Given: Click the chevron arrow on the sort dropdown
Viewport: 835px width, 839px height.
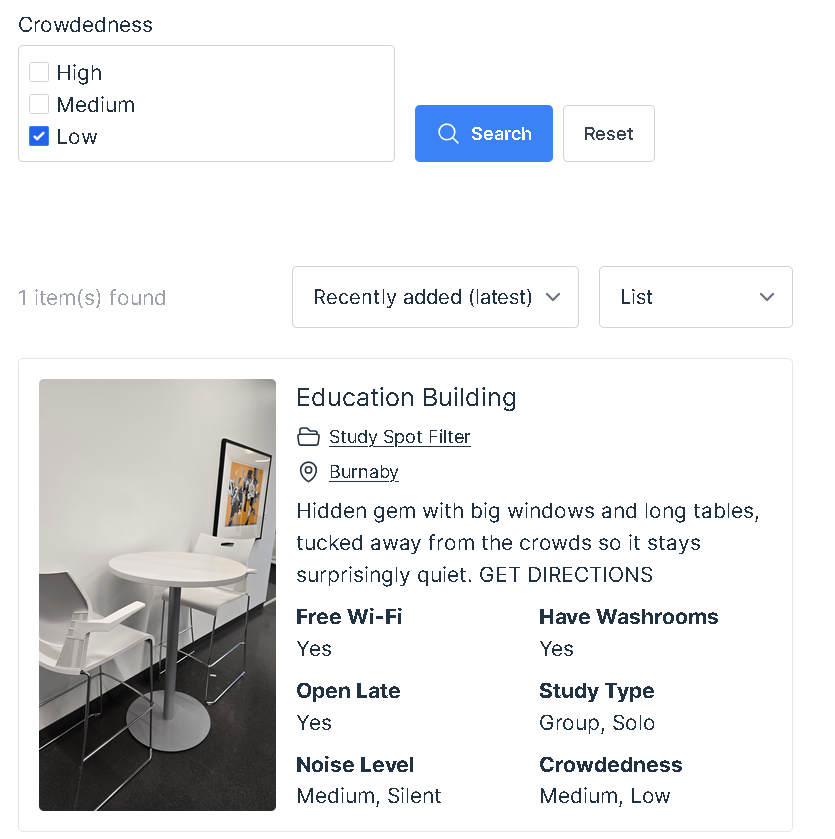Looking at the screenshot, I should [x=553, y=297].
